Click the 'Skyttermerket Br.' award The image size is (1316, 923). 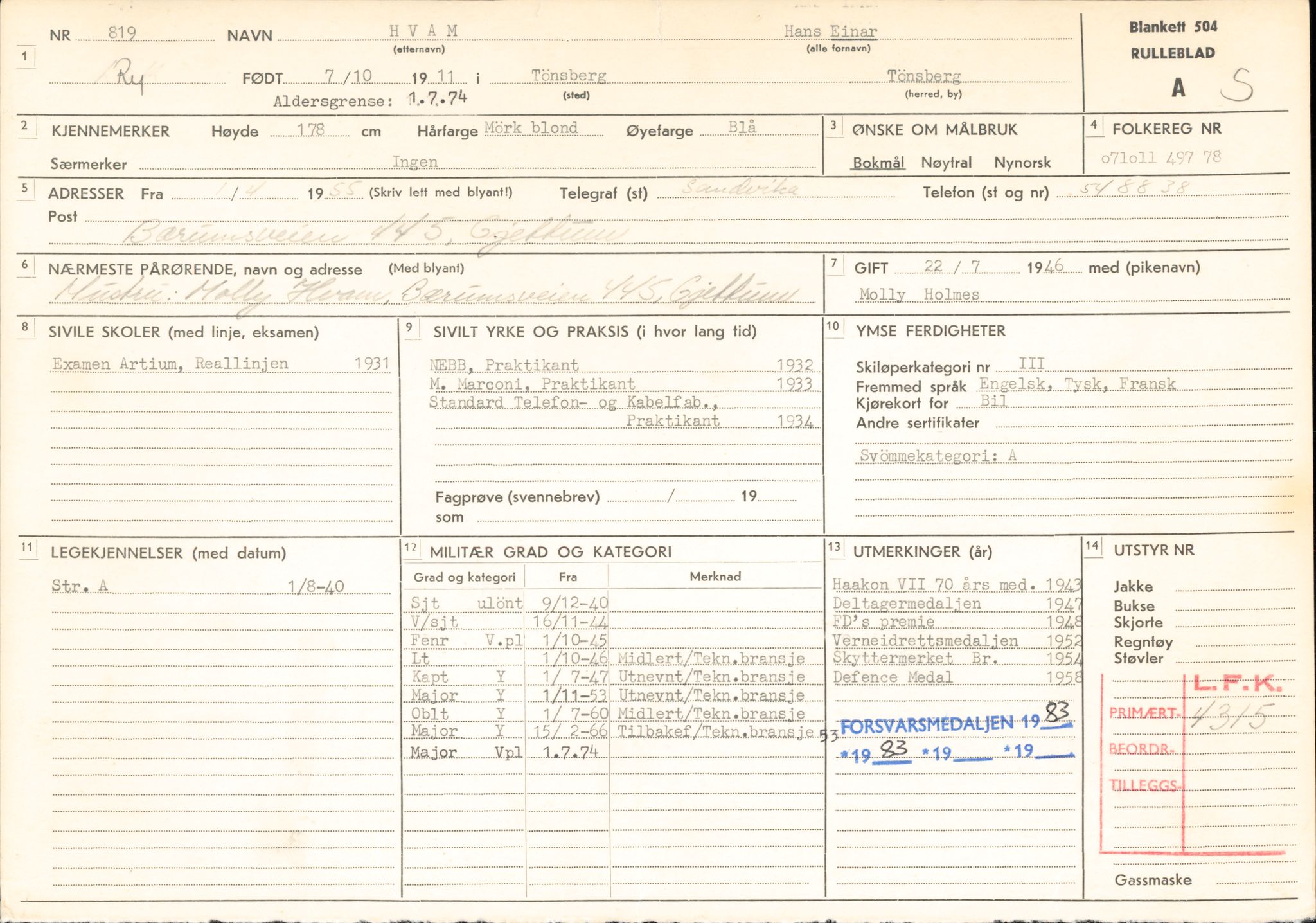point(915,658)
